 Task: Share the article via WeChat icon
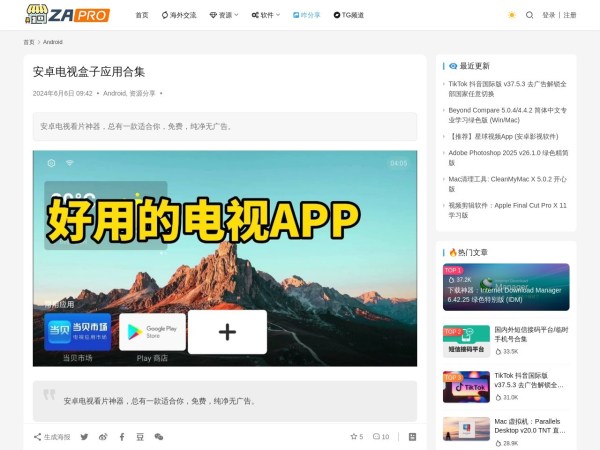(159, 437)
